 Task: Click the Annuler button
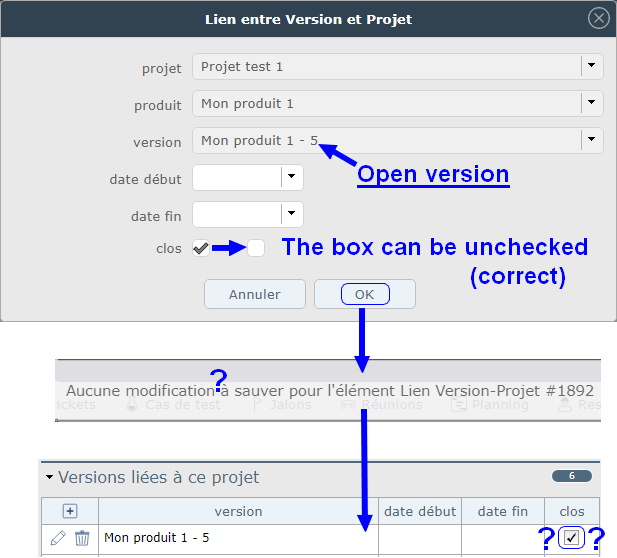coord(255,294)
